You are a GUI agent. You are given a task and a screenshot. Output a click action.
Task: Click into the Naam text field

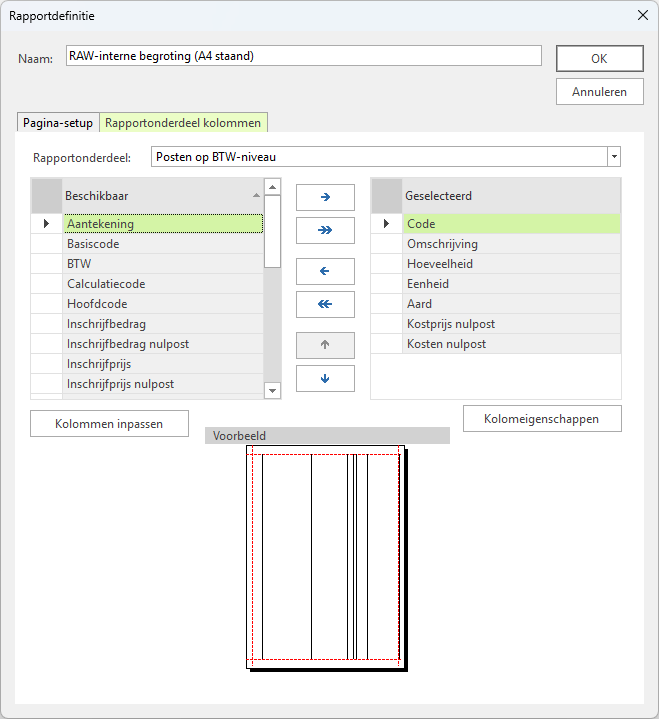(x=303, y=56)
